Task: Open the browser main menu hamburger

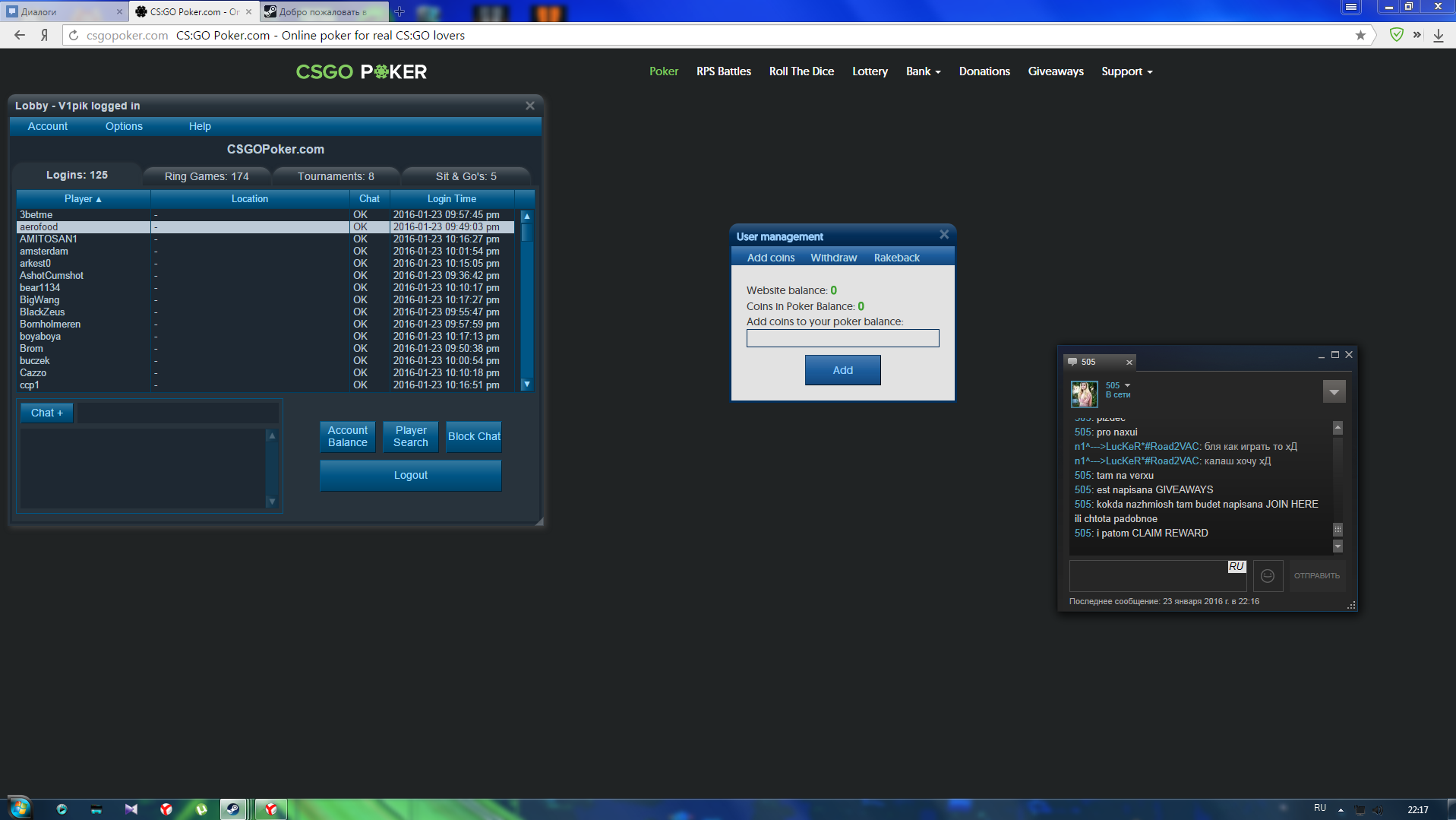Action: tap(1351, 7)
